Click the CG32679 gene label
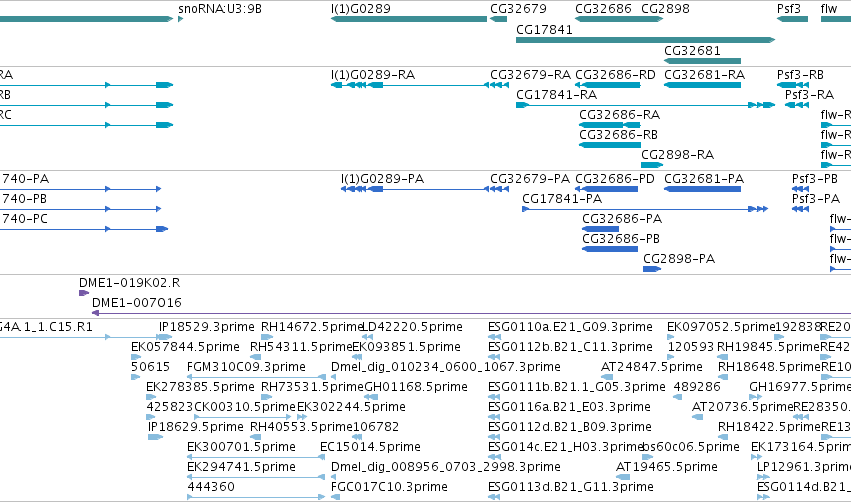 [x=518, y=9]
